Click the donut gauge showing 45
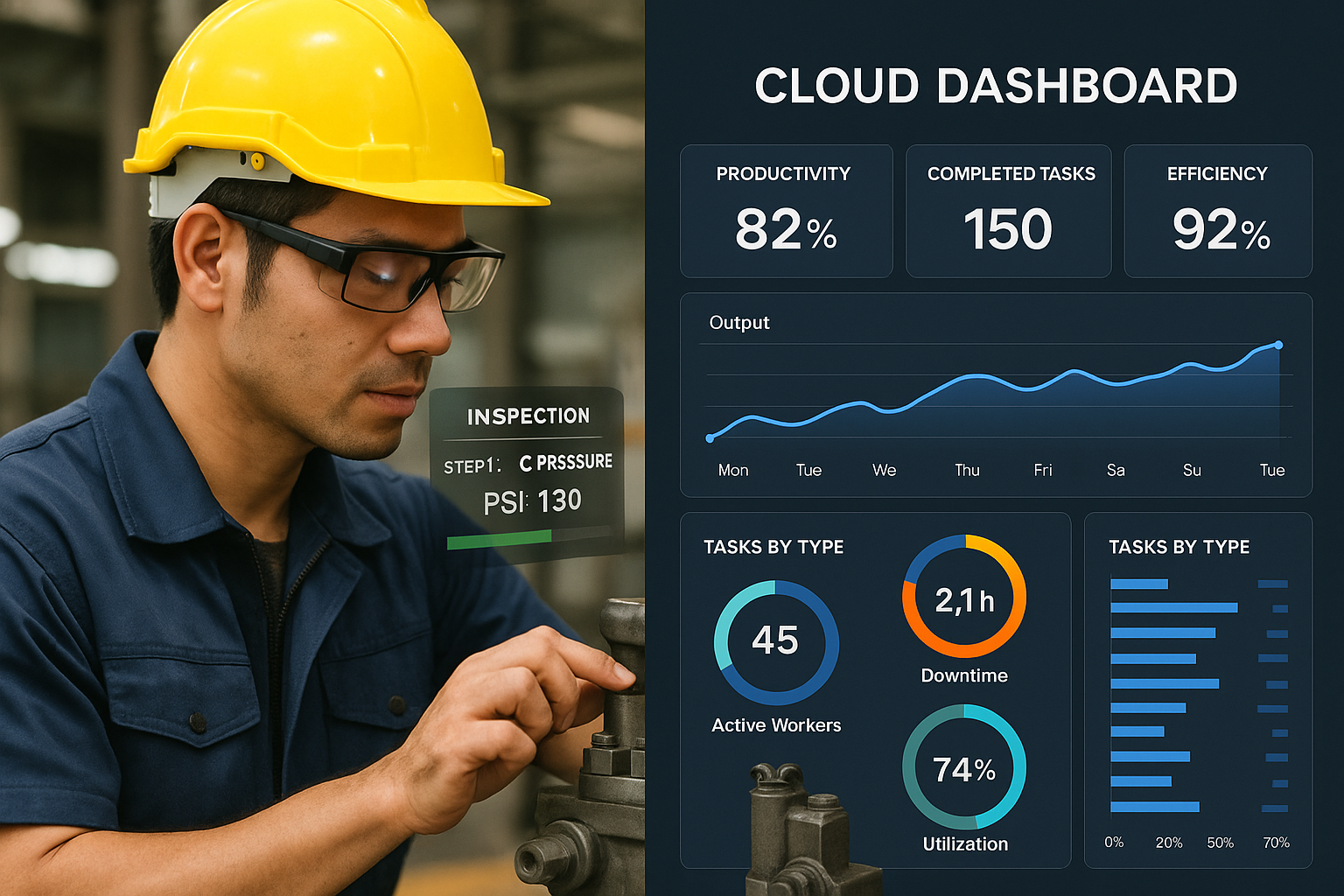1344x896 pixels. pyautogui.click(x=776, y=642)
